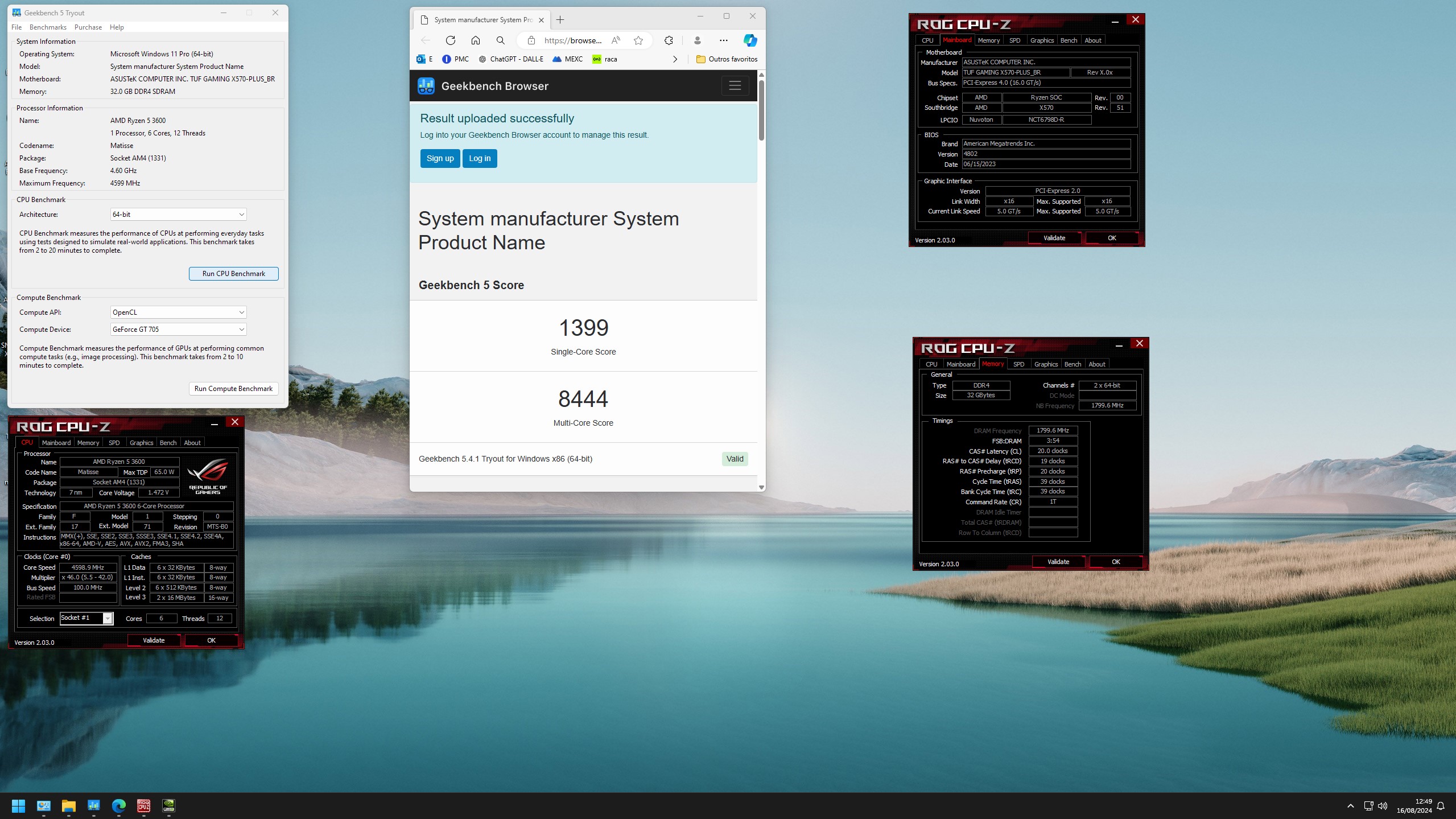The image size is (1456, 819).
Task: Expand the Compute API OpenCL dropdown
Action: click(178, 312)
